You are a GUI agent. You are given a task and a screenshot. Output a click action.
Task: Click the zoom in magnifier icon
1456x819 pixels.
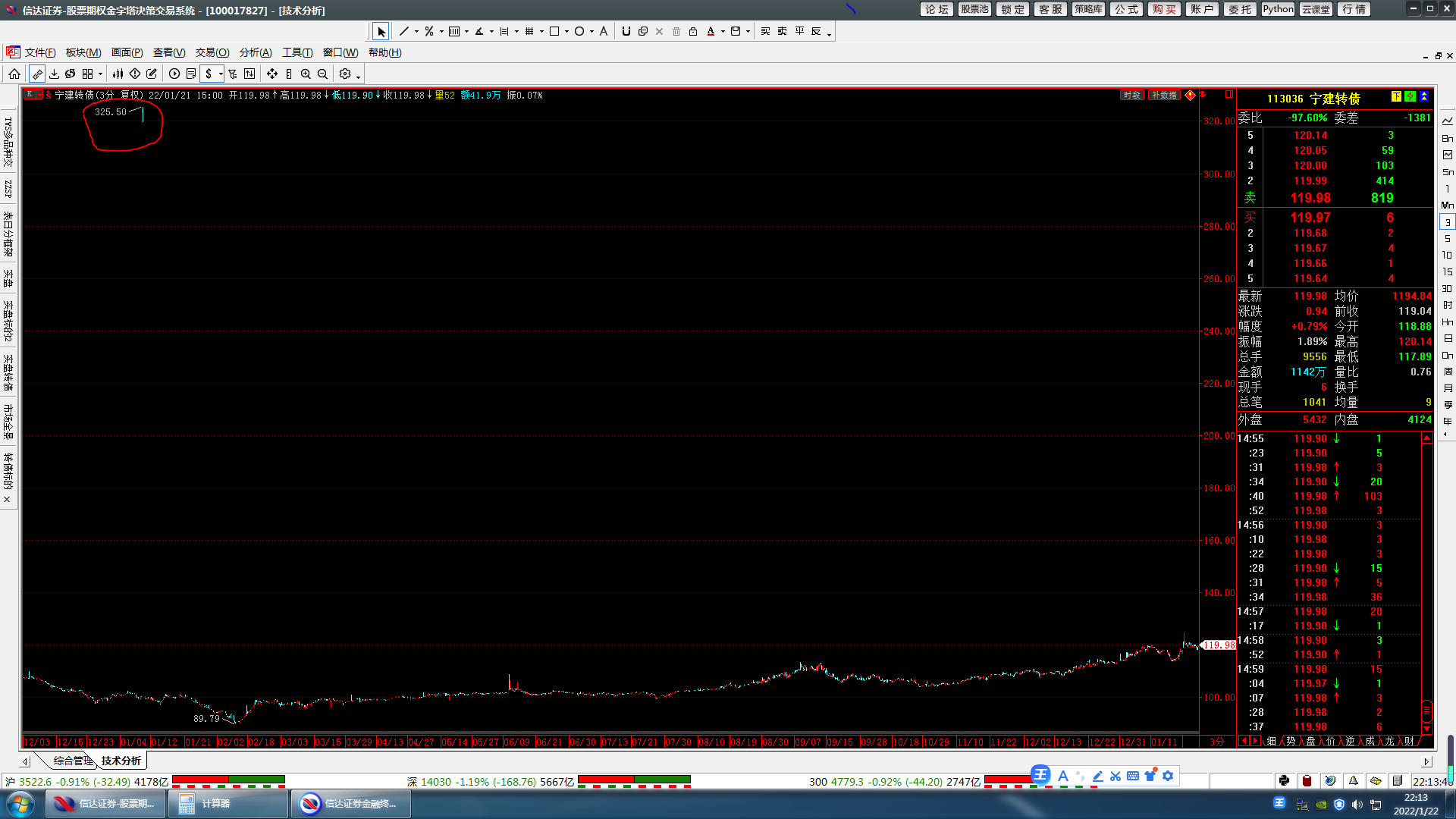306,74
